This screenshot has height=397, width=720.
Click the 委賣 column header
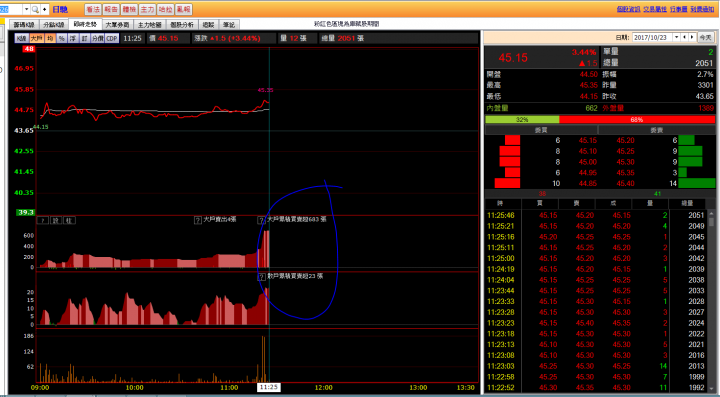click(657, 130)
